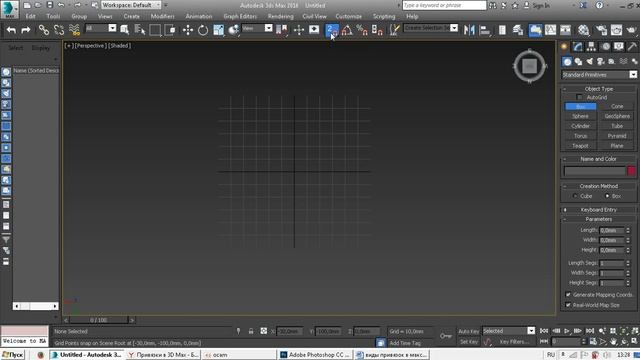640x360 pixels.
Task: Open the Utilities panel hammer tab
Action: coord(632,47)
